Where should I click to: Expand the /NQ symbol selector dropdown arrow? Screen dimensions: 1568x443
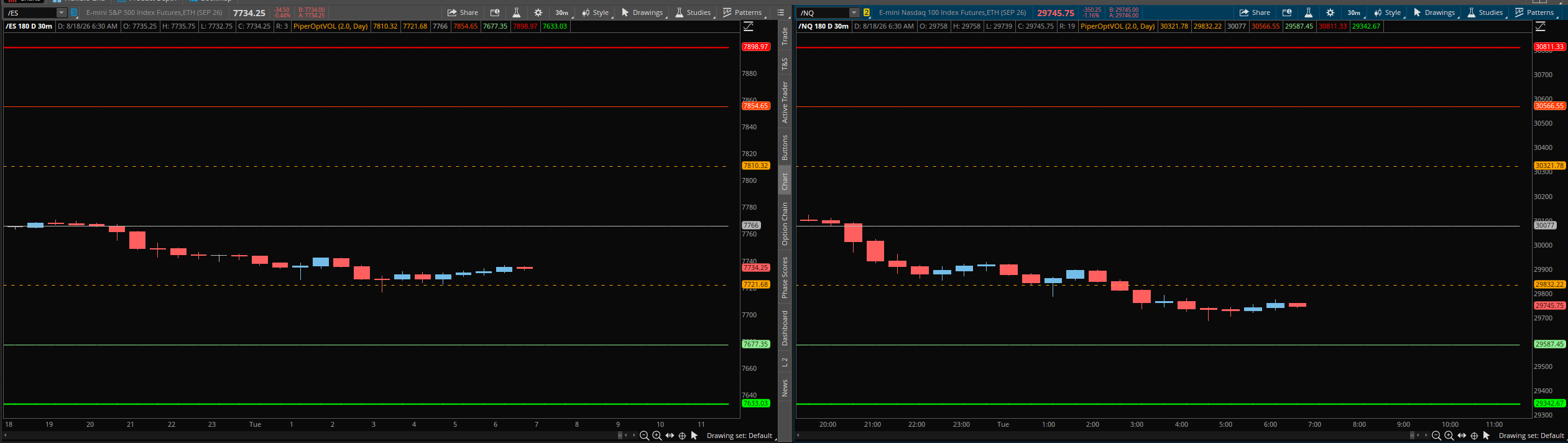[x=854, y=12]
